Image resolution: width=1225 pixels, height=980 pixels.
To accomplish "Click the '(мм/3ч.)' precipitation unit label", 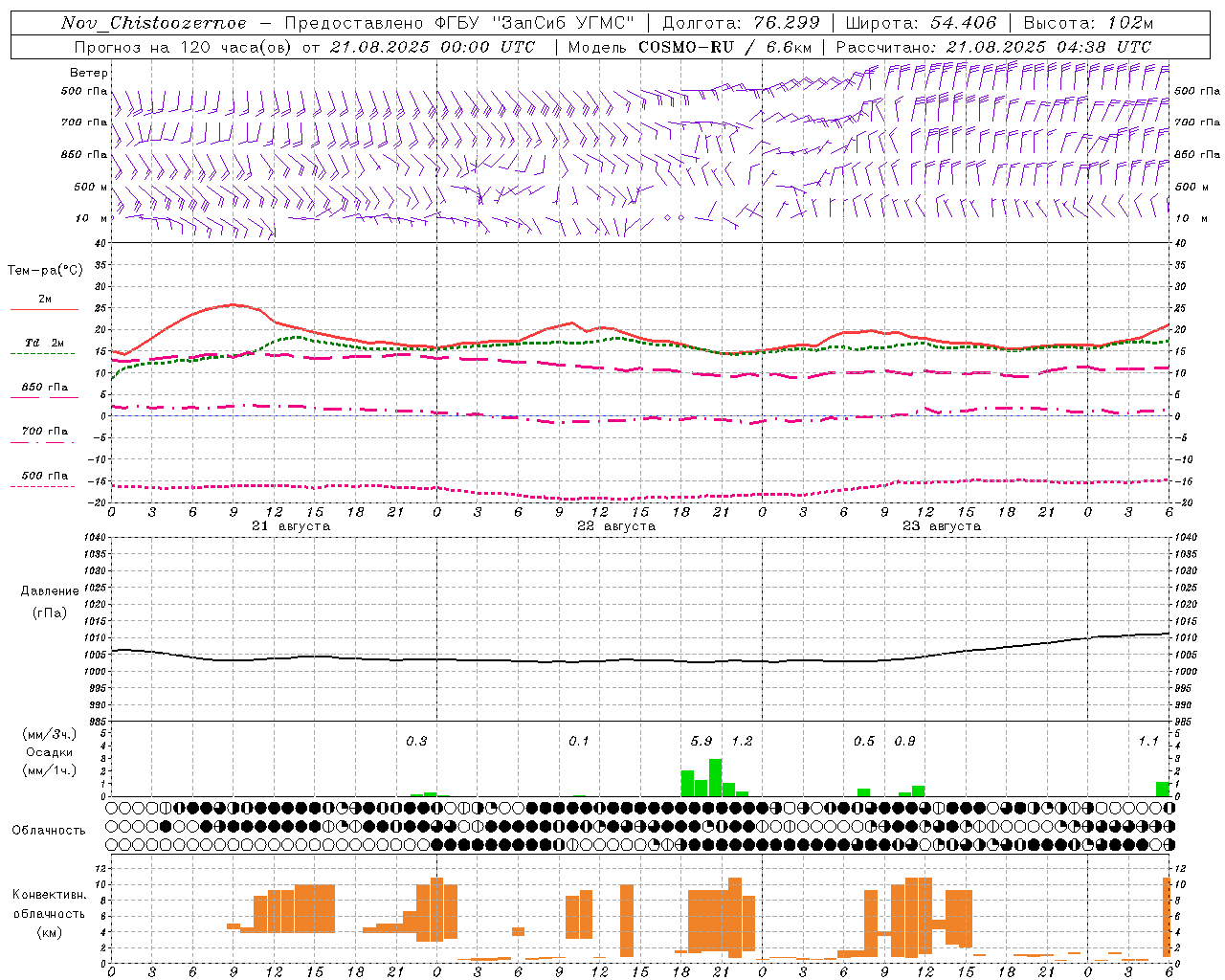I will (x=50, y=734).
